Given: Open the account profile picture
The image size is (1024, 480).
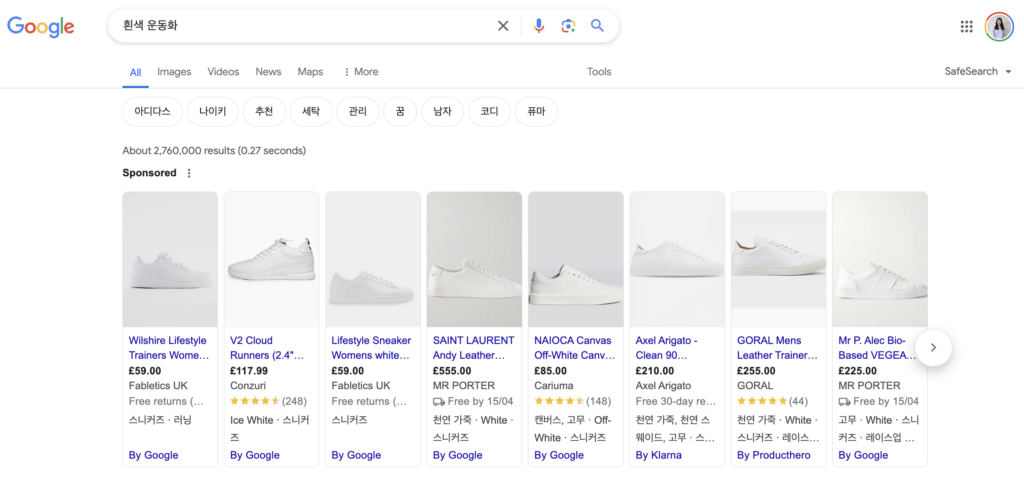Looking at the screenshot, I should [x=999, y=27].
